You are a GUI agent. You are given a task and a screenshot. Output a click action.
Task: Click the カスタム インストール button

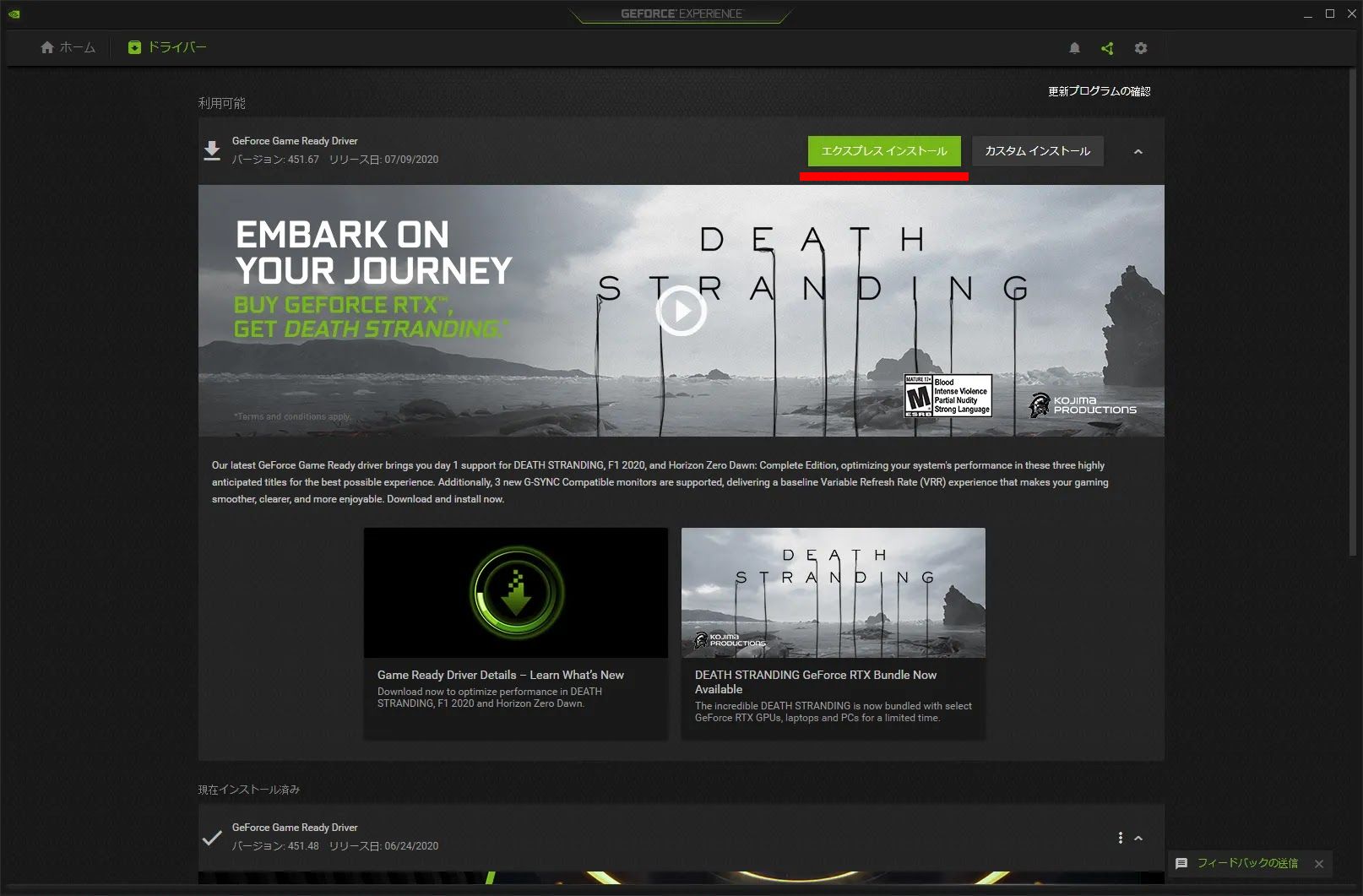point(1038,151)
